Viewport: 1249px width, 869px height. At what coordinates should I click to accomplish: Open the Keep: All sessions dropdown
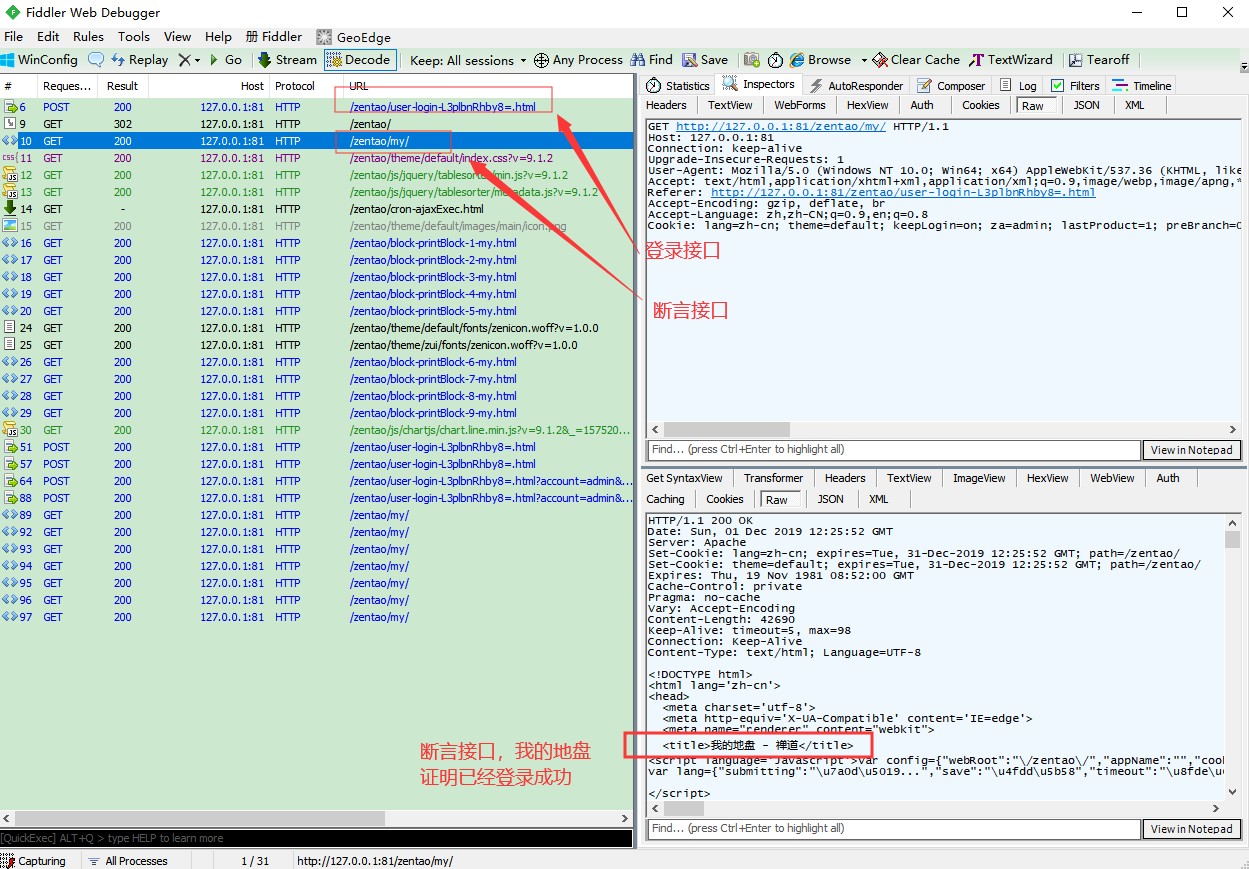click(468, 60)
